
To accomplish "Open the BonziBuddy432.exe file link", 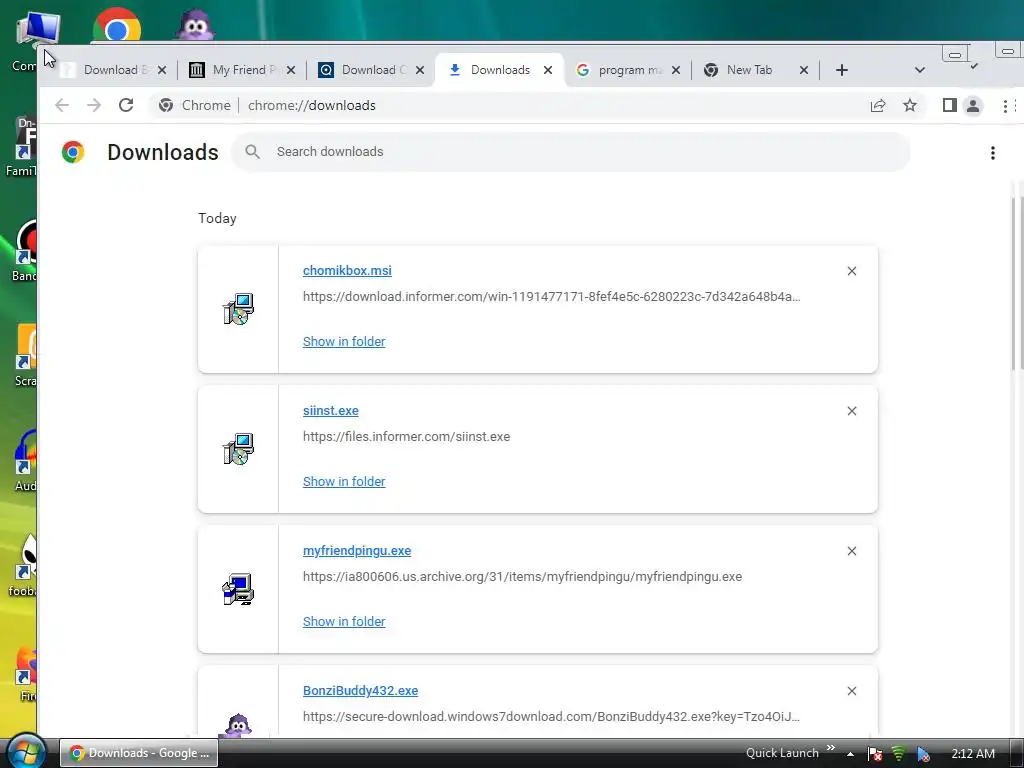I will (x=360, y=690).
